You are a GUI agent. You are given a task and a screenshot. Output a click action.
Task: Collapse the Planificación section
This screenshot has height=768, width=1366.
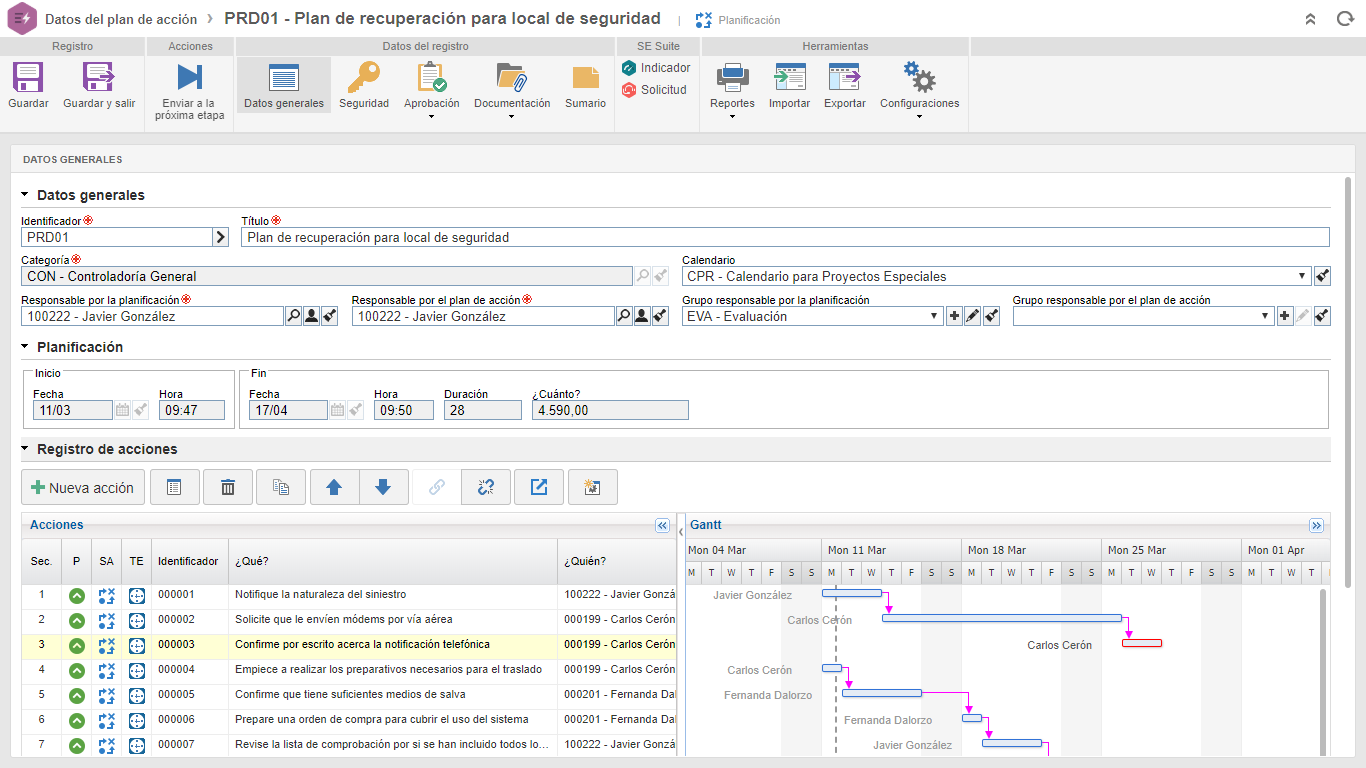click(25, 347)
